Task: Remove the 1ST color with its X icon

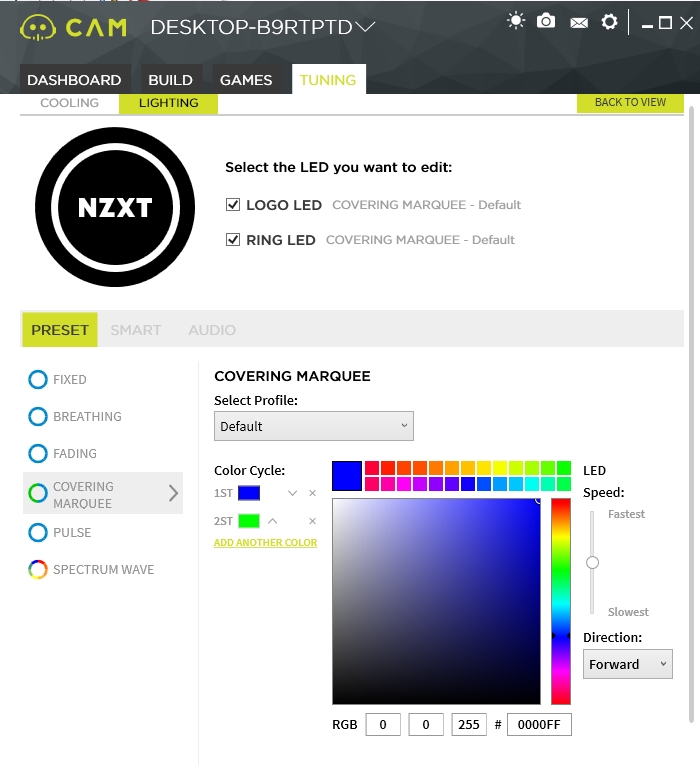Action: tap(313, 493)
